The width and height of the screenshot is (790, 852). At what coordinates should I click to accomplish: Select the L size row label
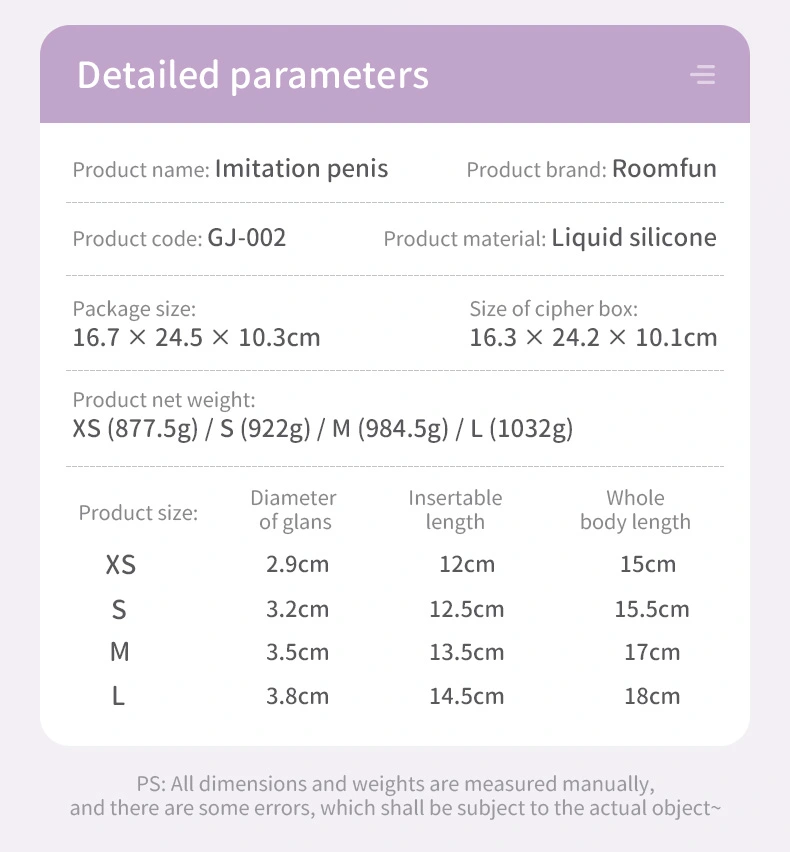(x=118, y=696)
